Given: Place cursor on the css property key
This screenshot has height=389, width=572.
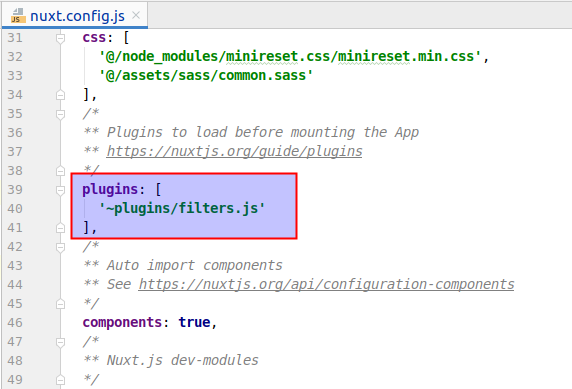Looking at the screenshot, I should click(94, 38).
